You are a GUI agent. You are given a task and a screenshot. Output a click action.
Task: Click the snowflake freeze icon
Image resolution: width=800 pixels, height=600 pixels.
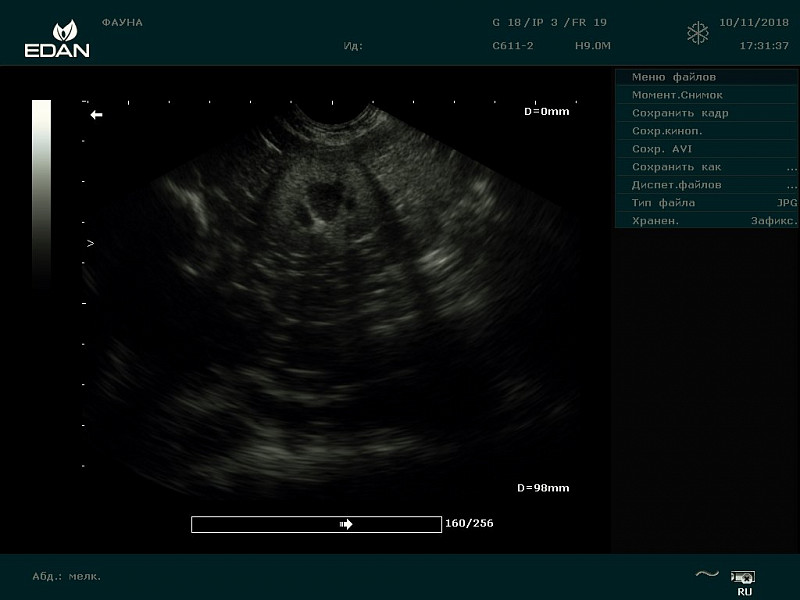pyautogui.click(x=697, y=33)
